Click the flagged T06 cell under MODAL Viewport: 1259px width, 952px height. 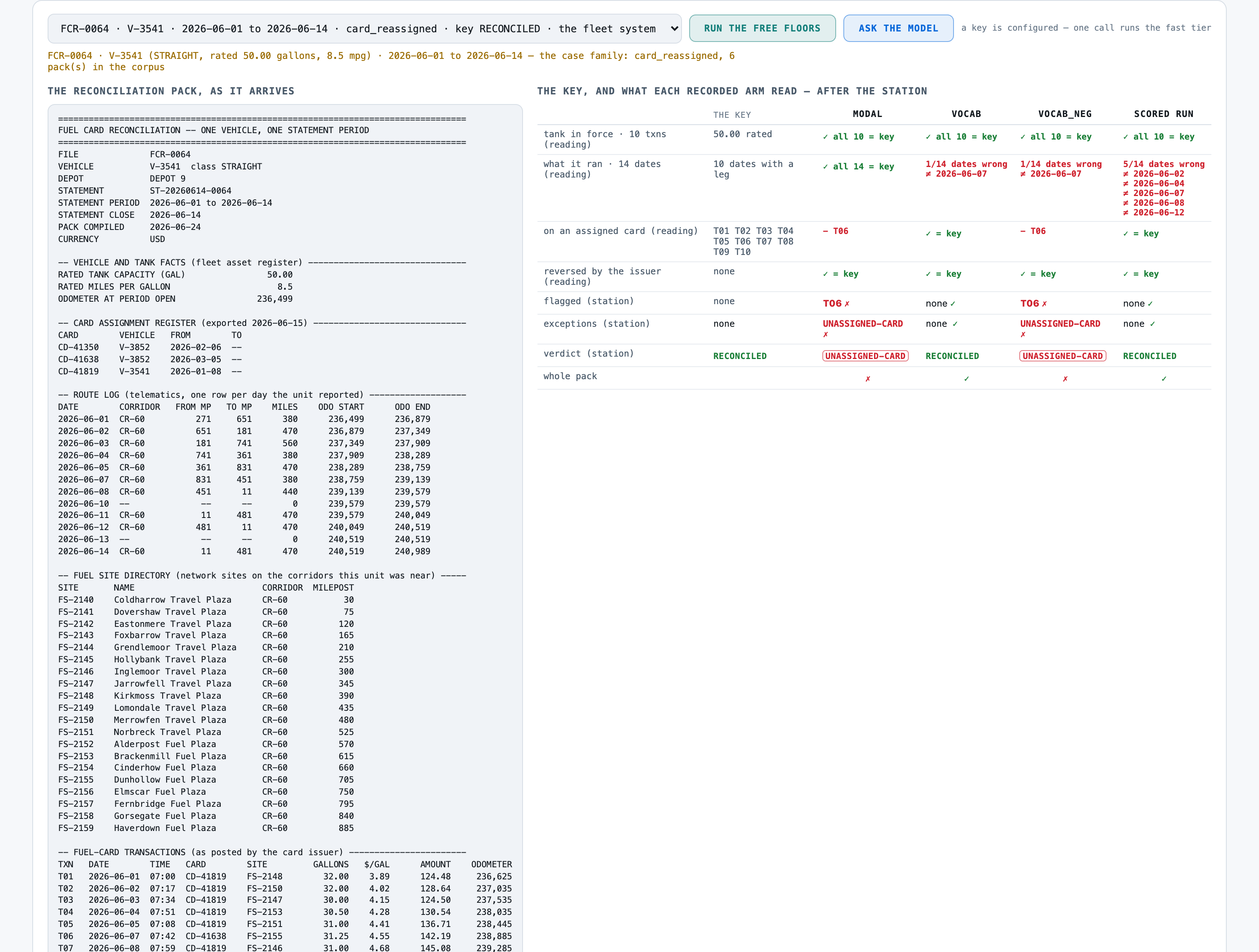[x=836, y=304]
